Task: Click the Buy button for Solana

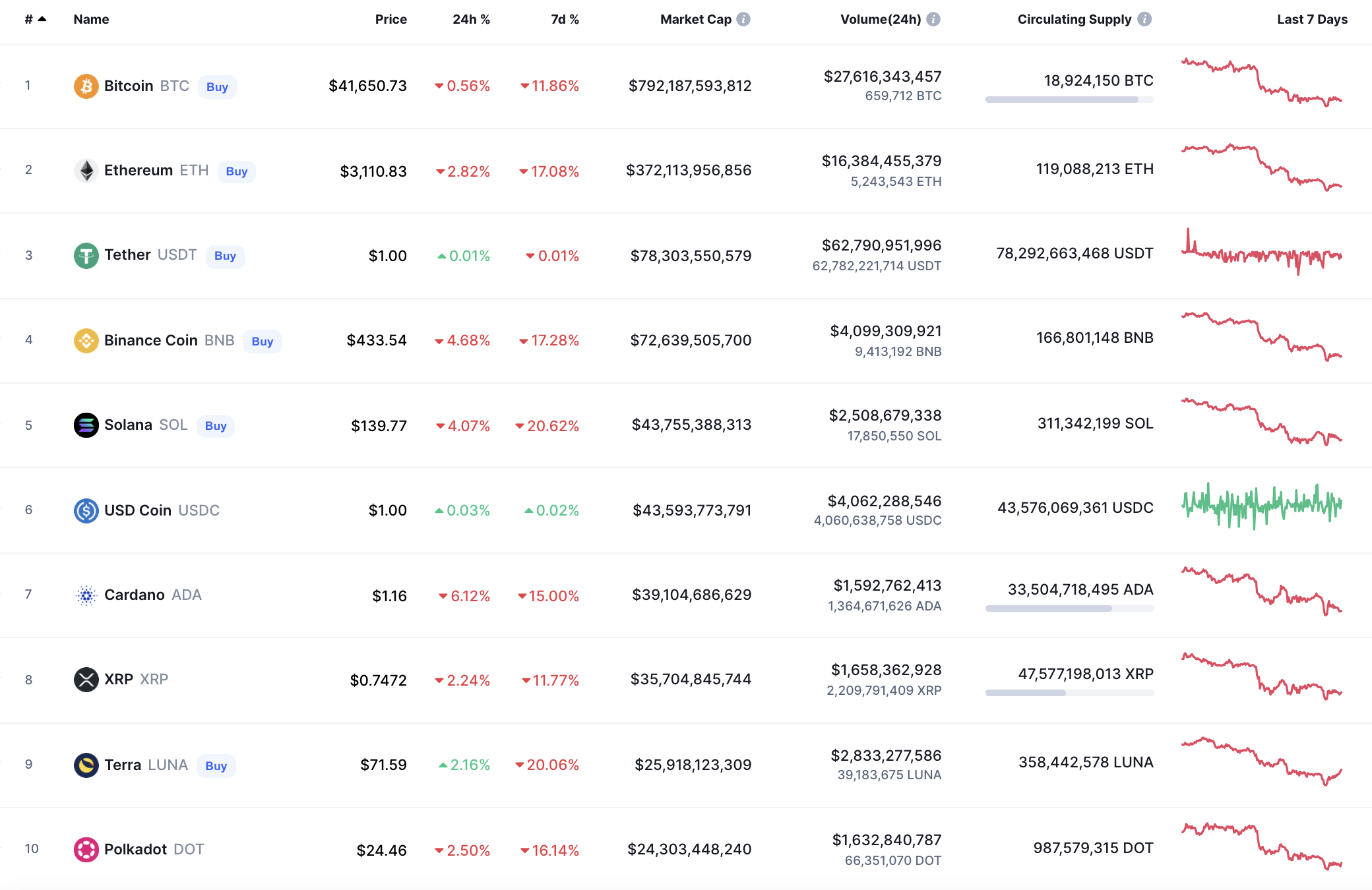Action: 216,425
